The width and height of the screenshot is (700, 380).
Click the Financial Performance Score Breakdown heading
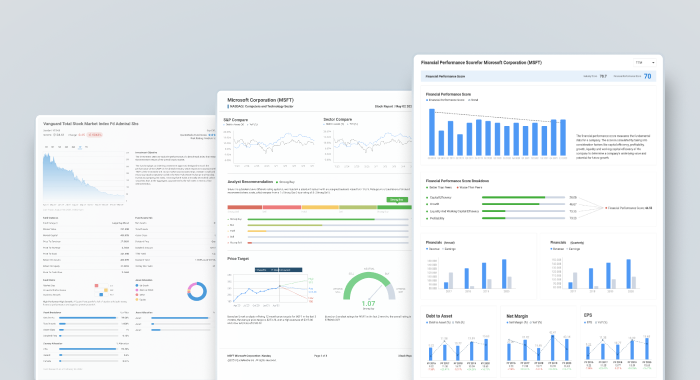[x=457, y=181]
